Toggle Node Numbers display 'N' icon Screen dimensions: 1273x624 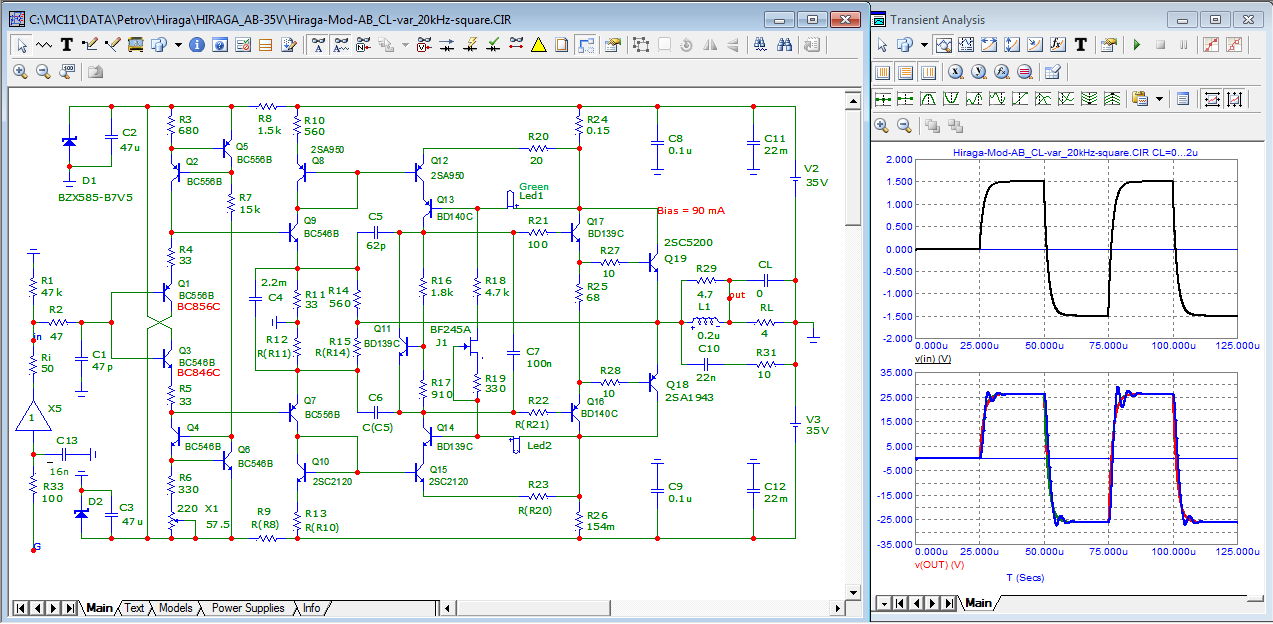(x=364, y=45)
